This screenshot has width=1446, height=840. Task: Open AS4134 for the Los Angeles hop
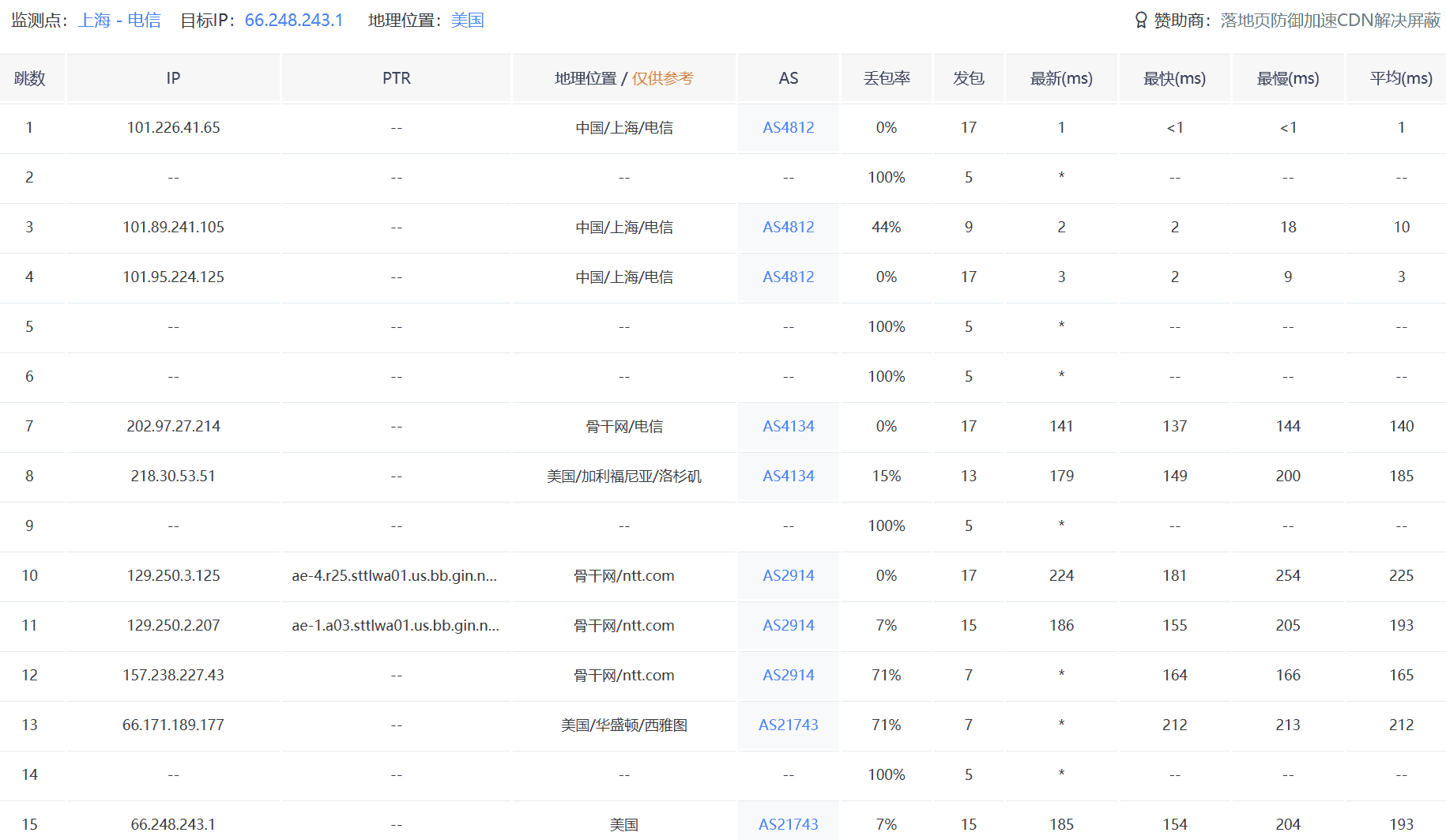[x=788, y=477]
